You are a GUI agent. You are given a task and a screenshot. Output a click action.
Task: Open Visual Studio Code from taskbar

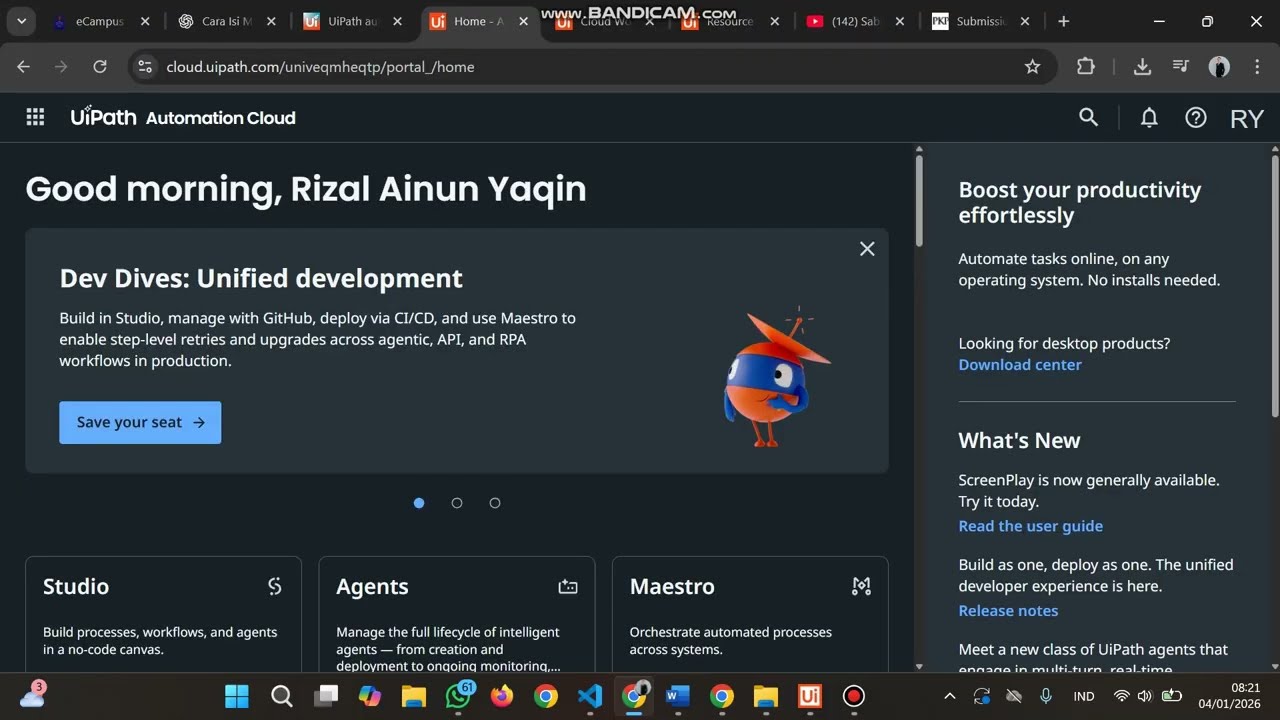[x=590, y=696]
